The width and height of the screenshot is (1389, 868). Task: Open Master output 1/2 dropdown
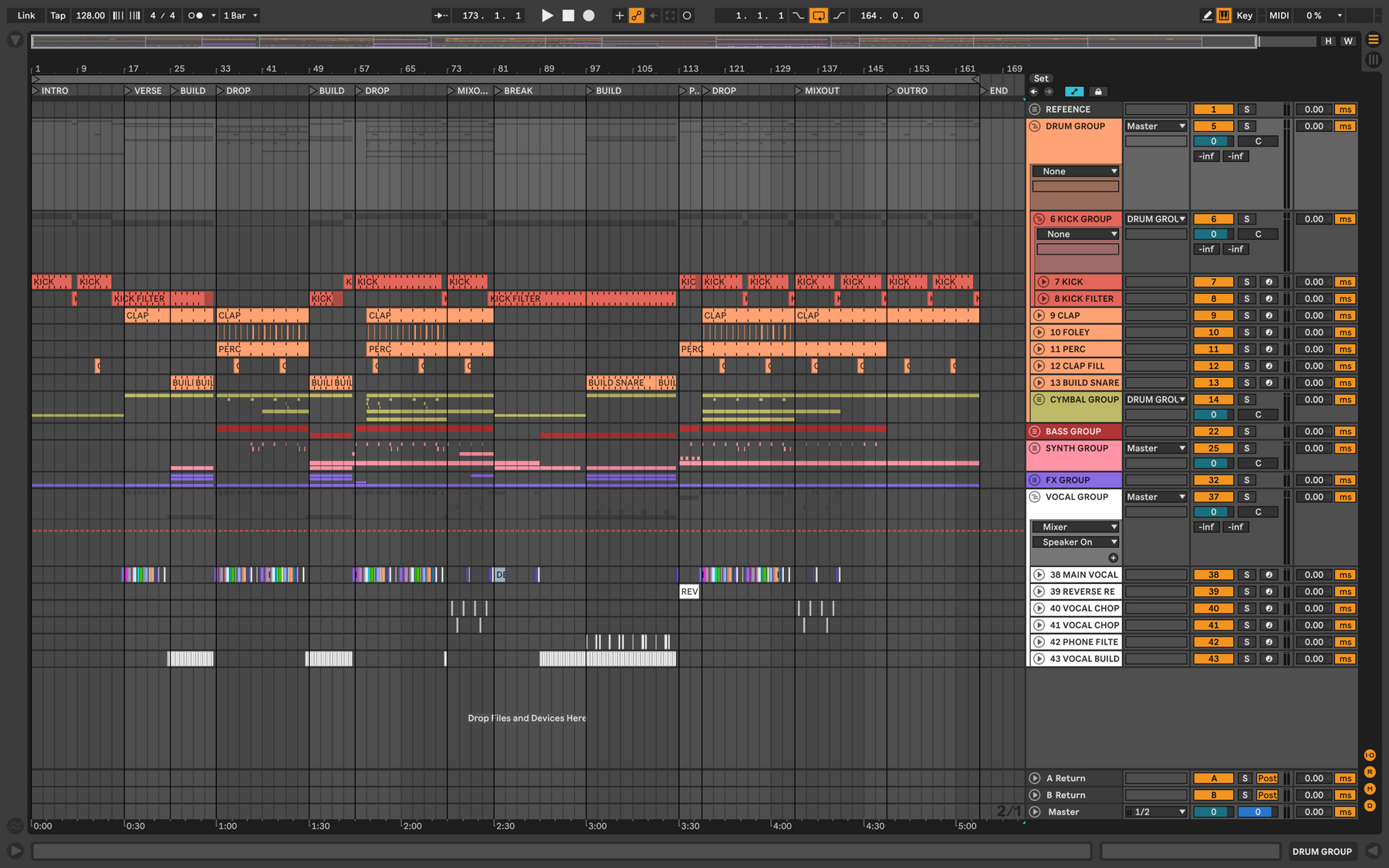tap(1155, 812)
